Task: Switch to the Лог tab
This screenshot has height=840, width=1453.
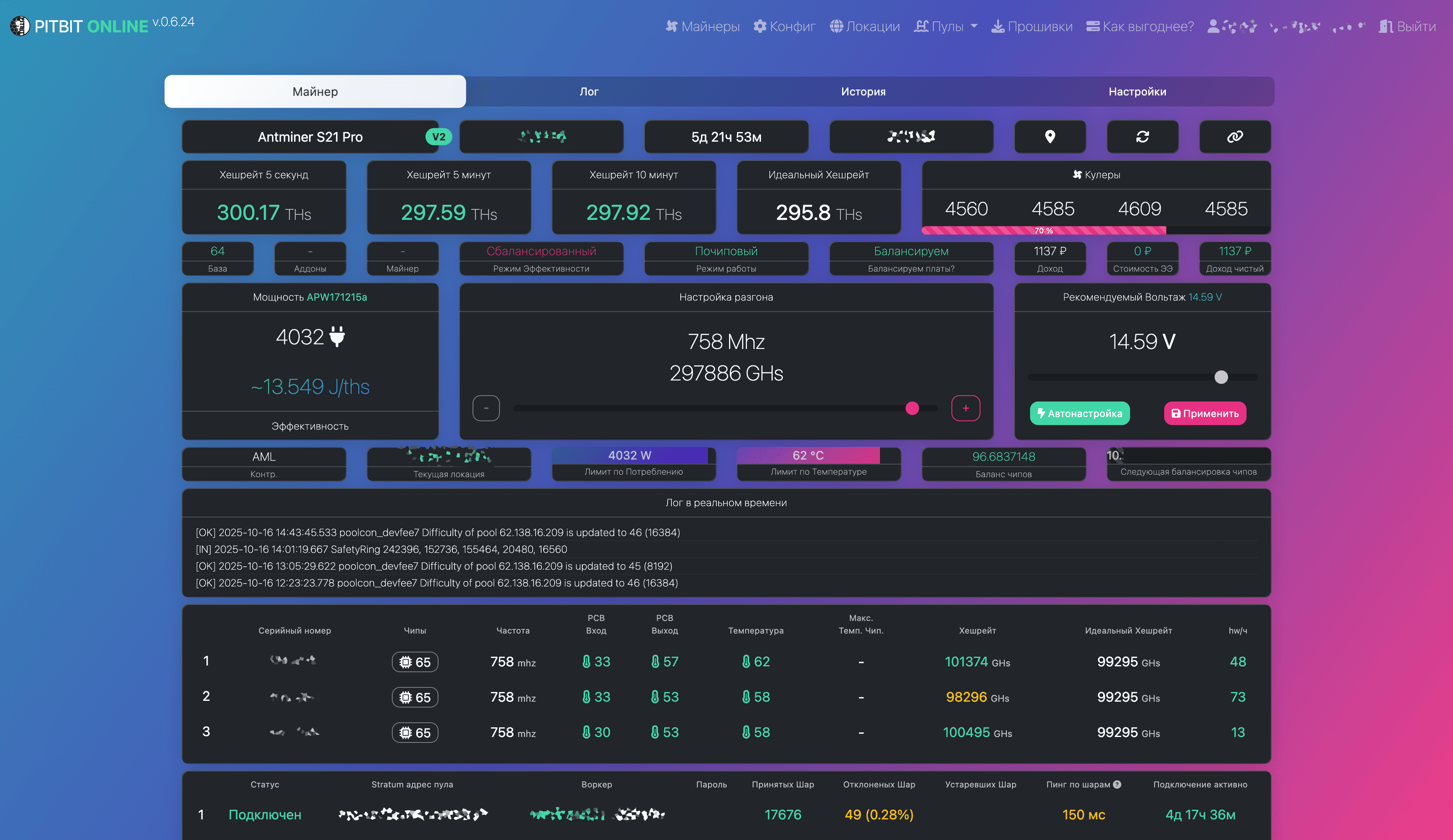Action: (x=589, y=92)
